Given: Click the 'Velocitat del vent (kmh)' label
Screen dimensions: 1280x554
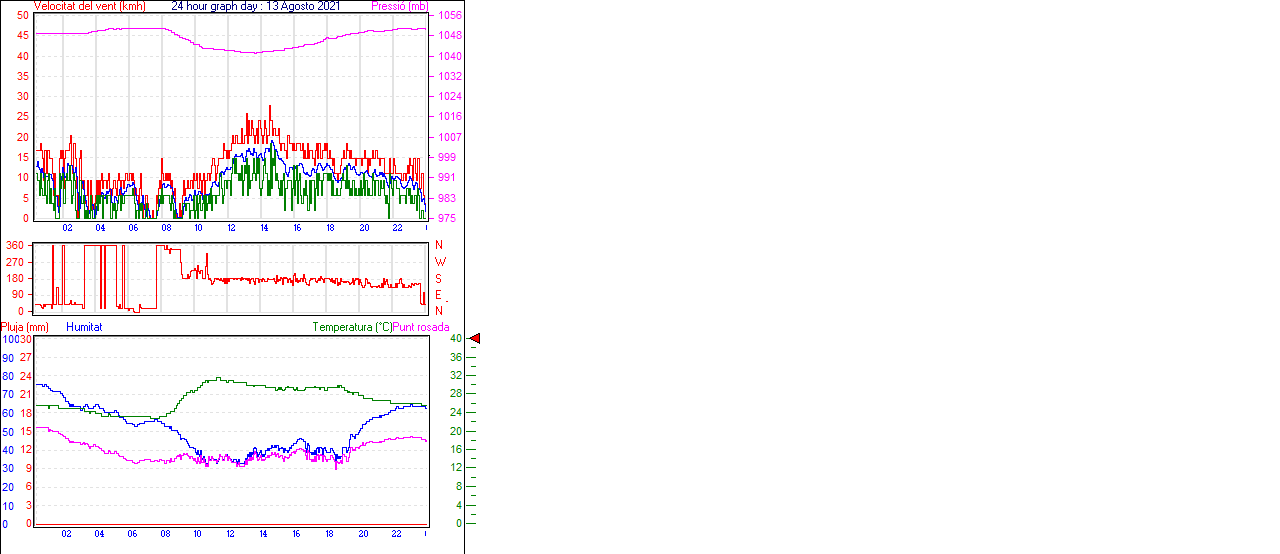Looking at the screenshot, I should [89, 6].
